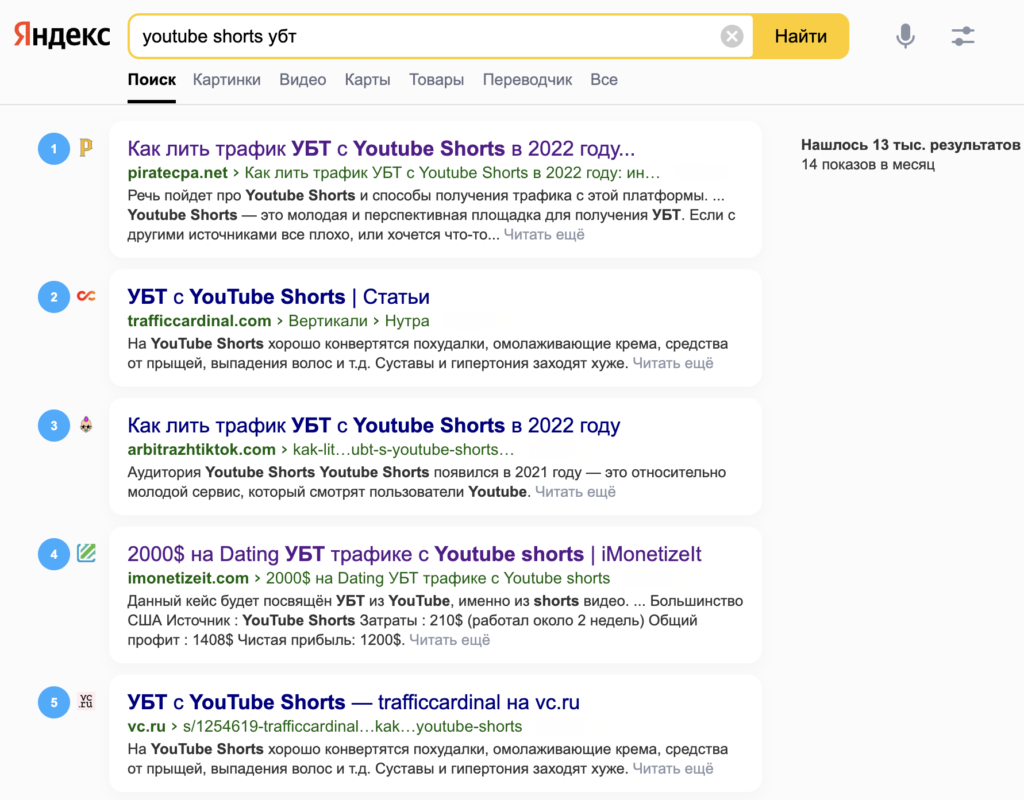Switch to the Картинки tab
Viewport: 1024px width, 800px height.
(x=227, y=80)
